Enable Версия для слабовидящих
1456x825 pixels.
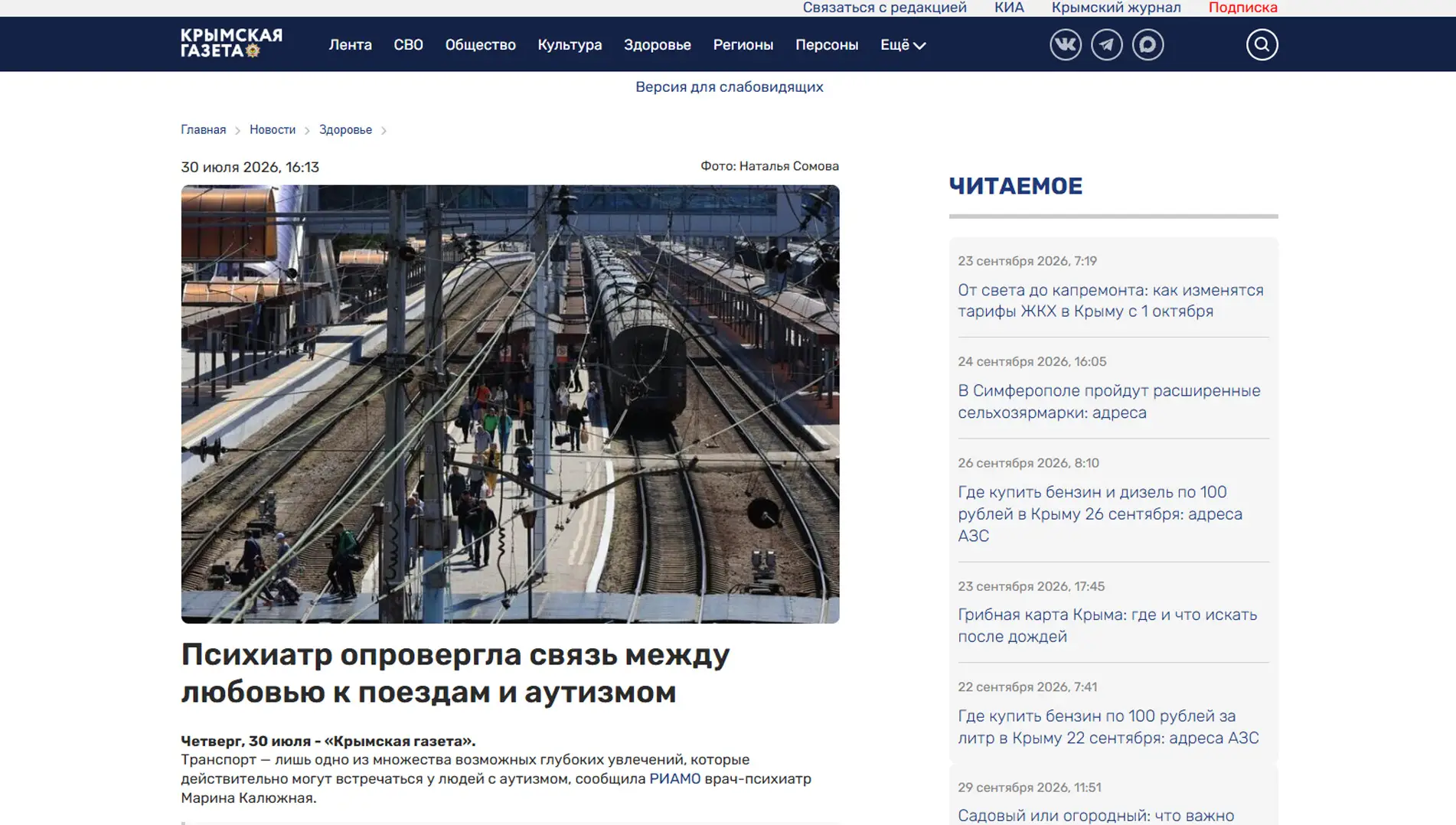point(729,87)
